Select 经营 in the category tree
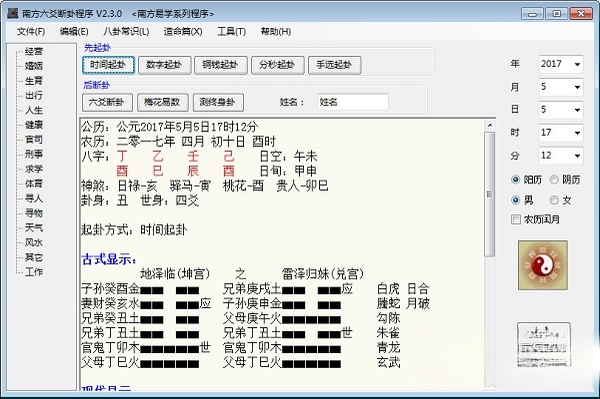This screenshot has height=399, width=600. [34, 51]
